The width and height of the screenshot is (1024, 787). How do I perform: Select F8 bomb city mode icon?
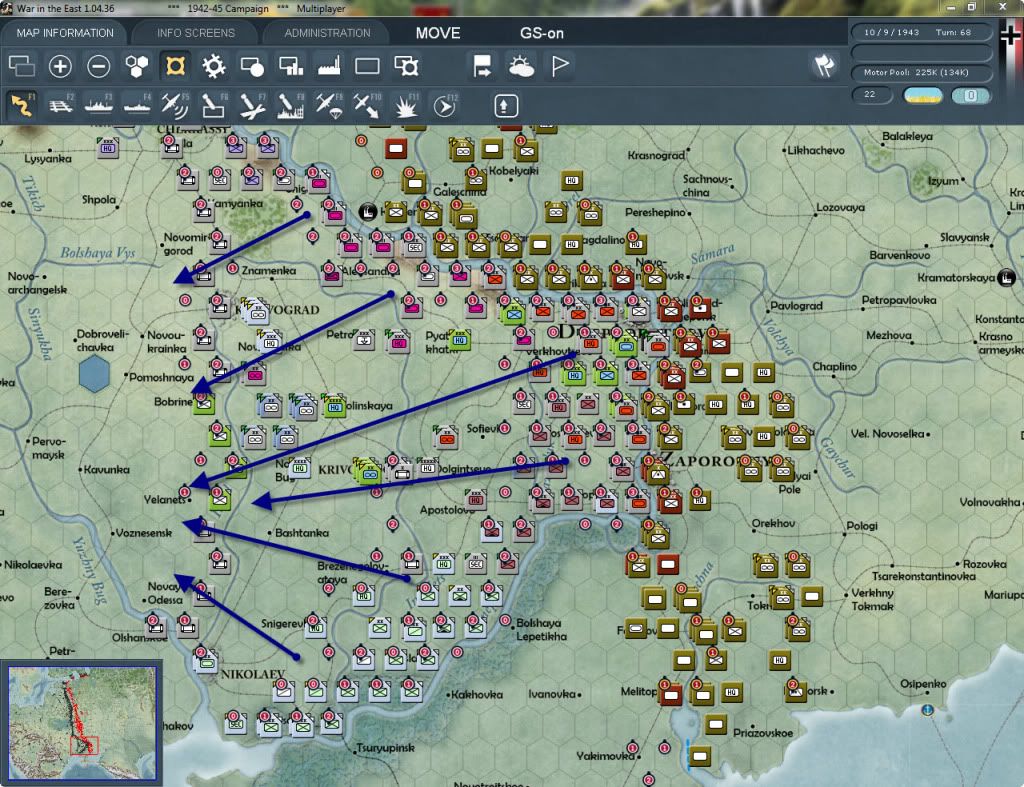click(291, 105)
